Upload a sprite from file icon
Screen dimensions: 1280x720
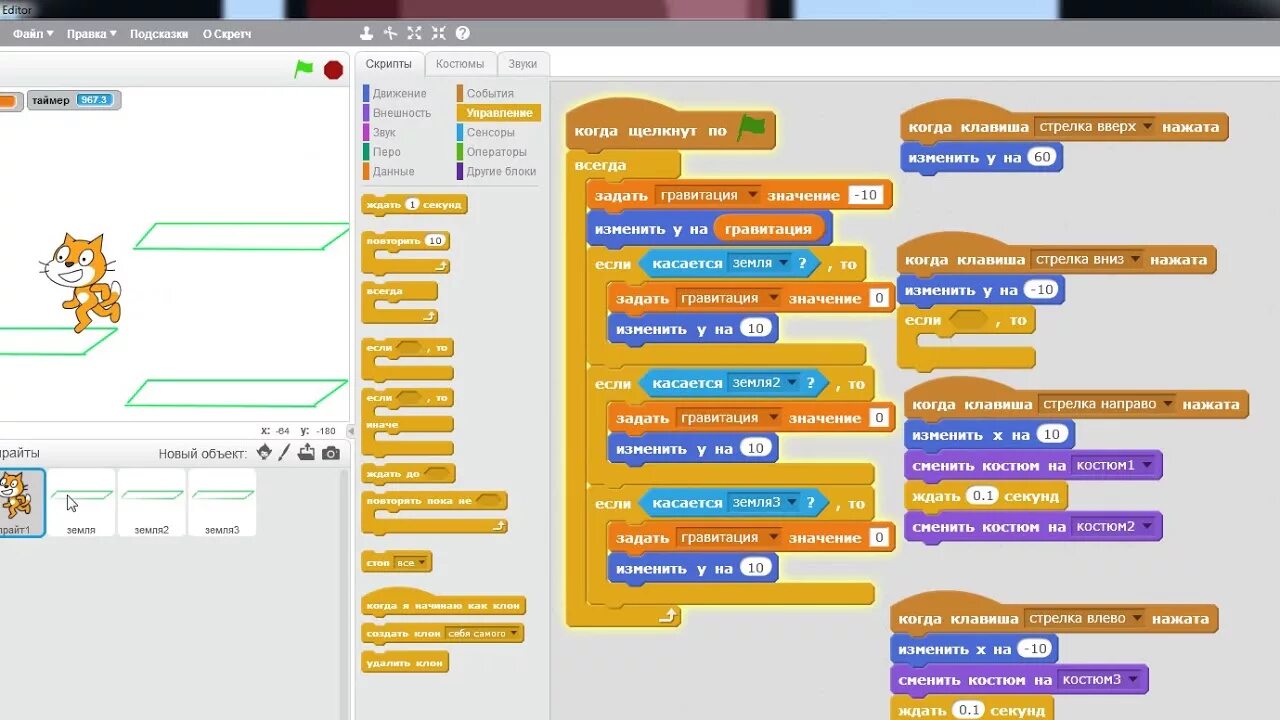tap(307, 452)
